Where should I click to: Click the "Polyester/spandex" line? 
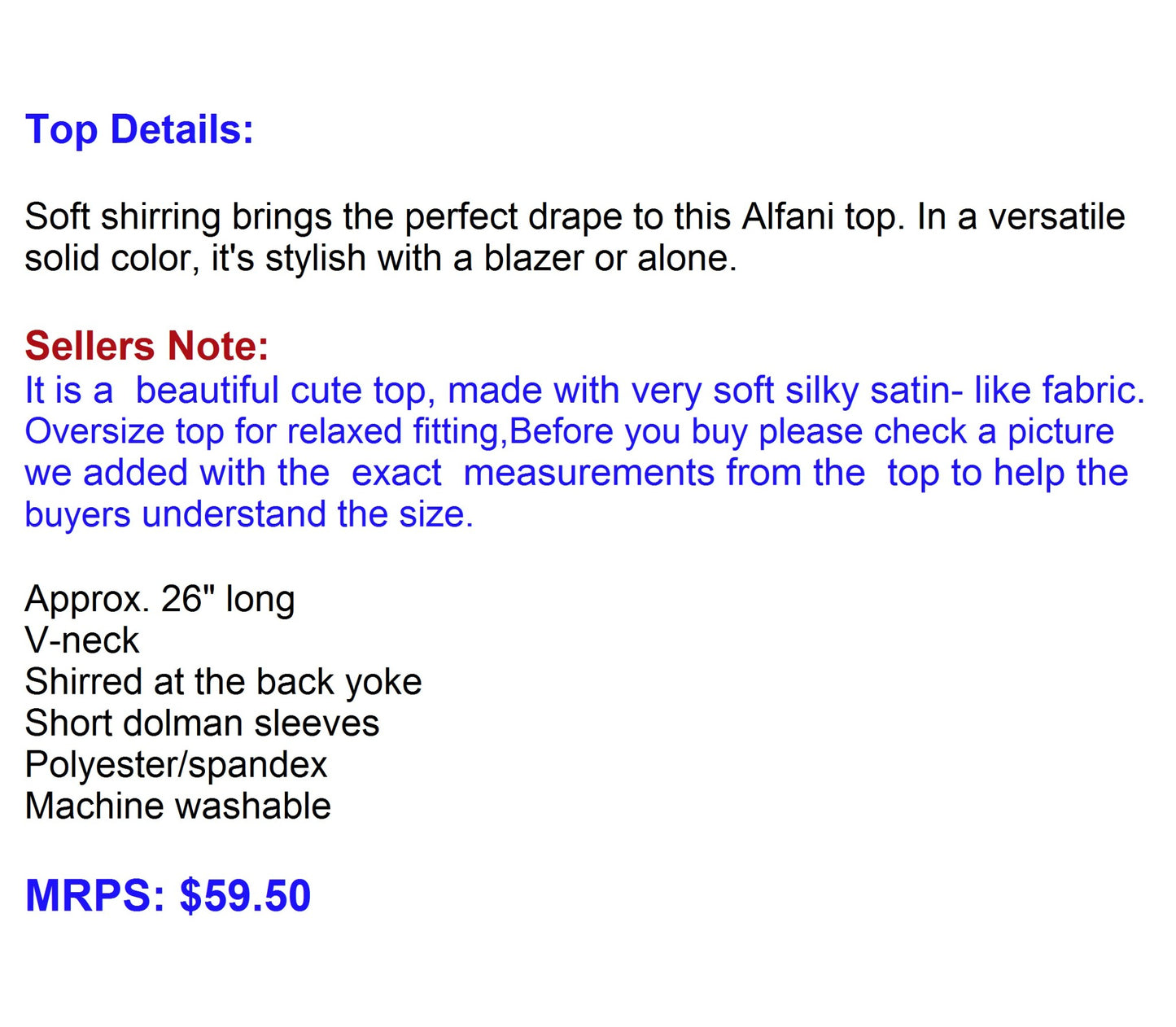coord(176,766)
